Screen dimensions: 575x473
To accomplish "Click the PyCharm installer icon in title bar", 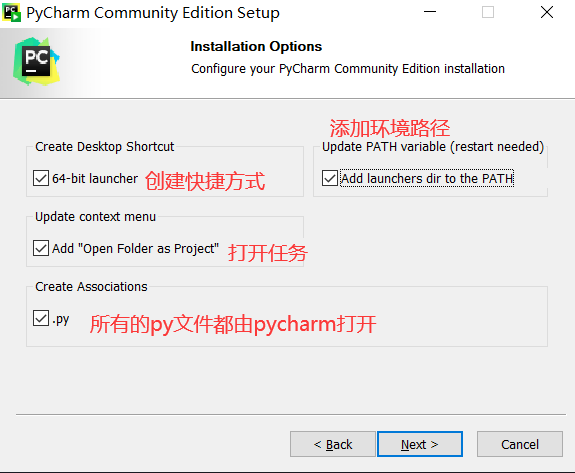I will click(x=11, y=13).
